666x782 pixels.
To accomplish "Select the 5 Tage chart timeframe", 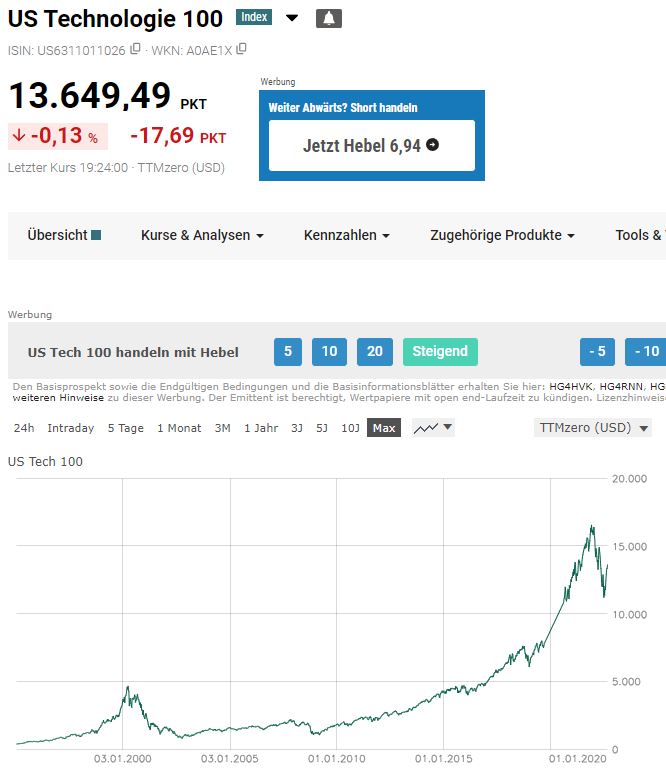I will pos(125,428).
